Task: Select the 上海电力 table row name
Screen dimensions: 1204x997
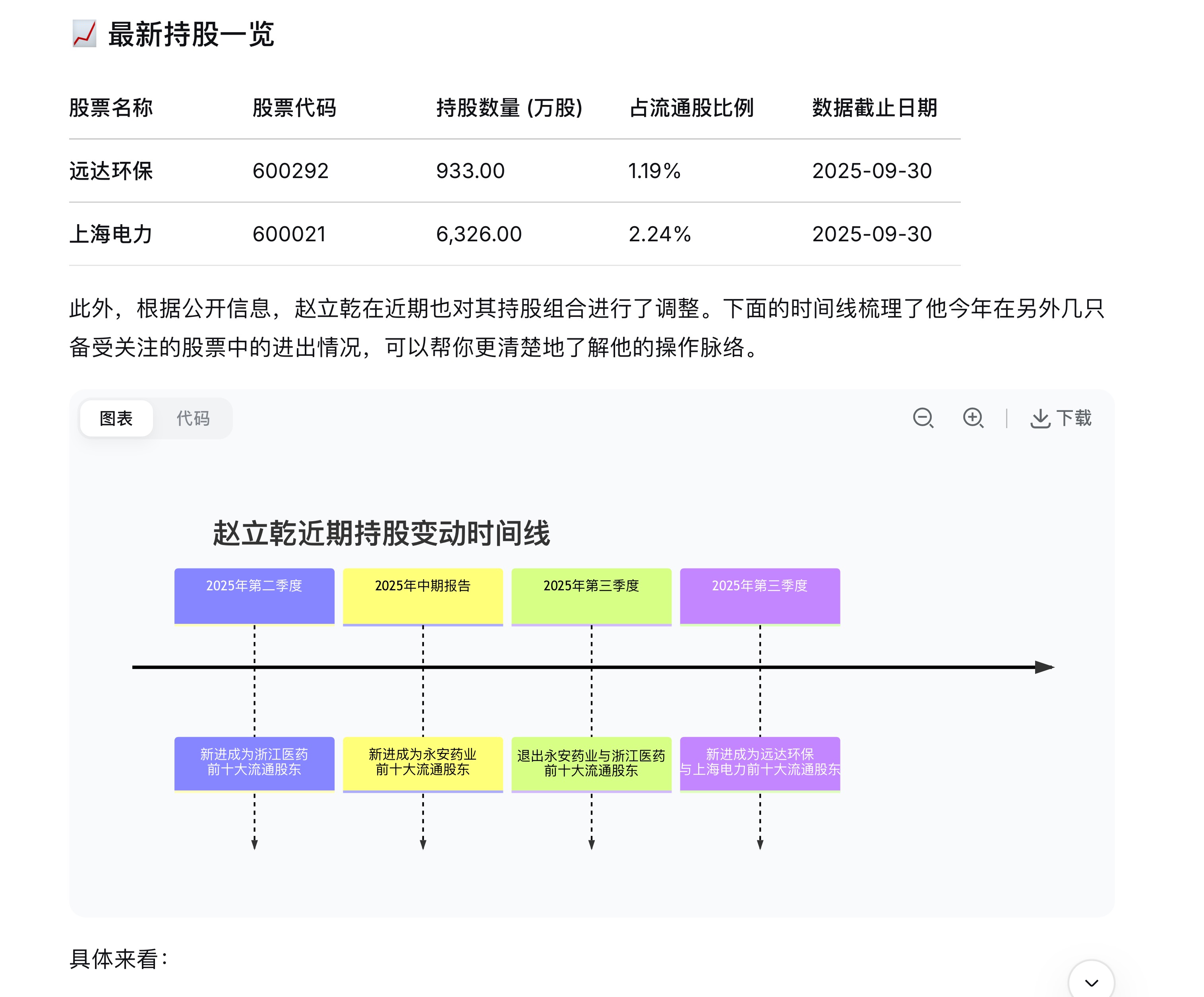Action: pyautogui.click(x=110, y=234)
